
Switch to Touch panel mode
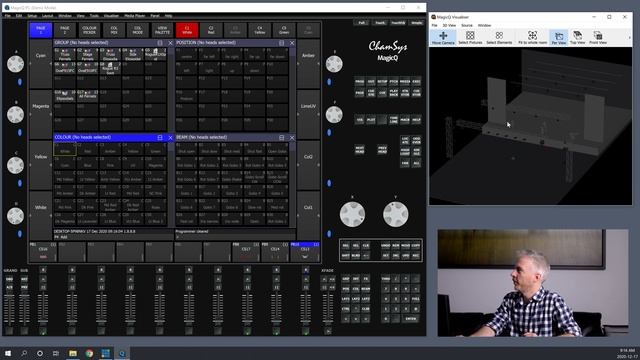[x=380, y=23]
